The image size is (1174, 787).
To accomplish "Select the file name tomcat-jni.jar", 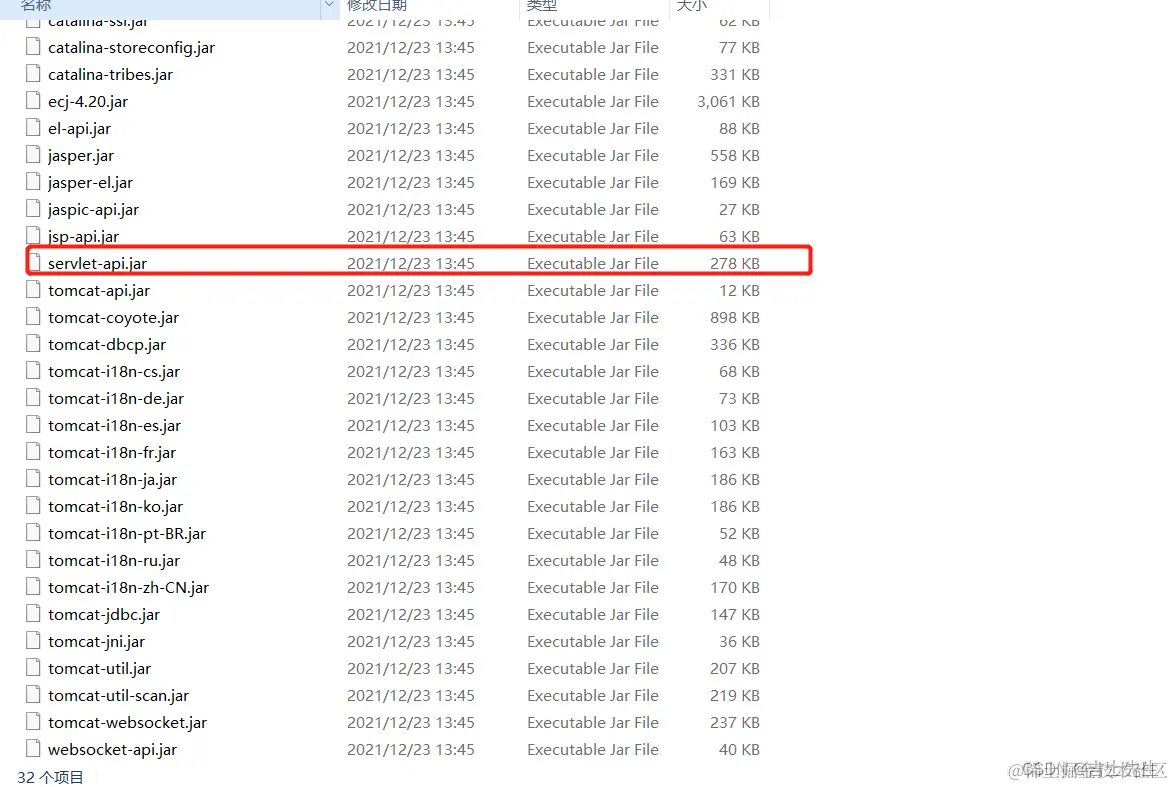I will (97, 641).
